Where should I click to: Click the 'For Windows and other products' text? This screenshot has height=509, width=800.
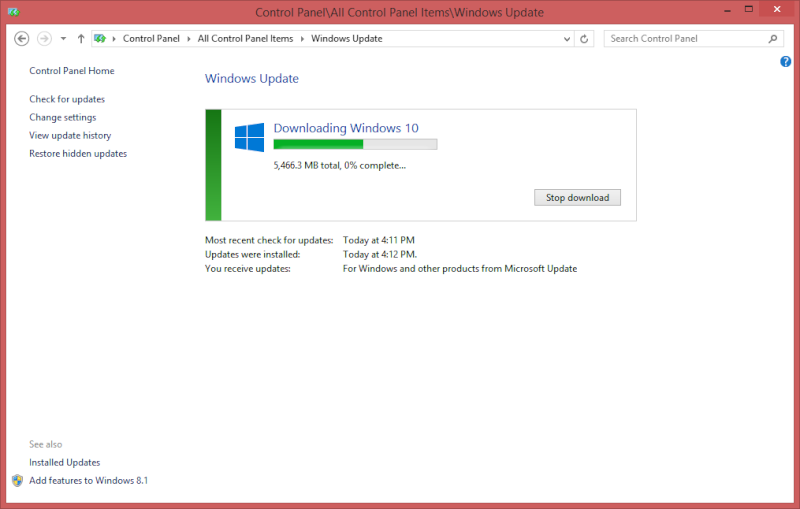point(460,269)
